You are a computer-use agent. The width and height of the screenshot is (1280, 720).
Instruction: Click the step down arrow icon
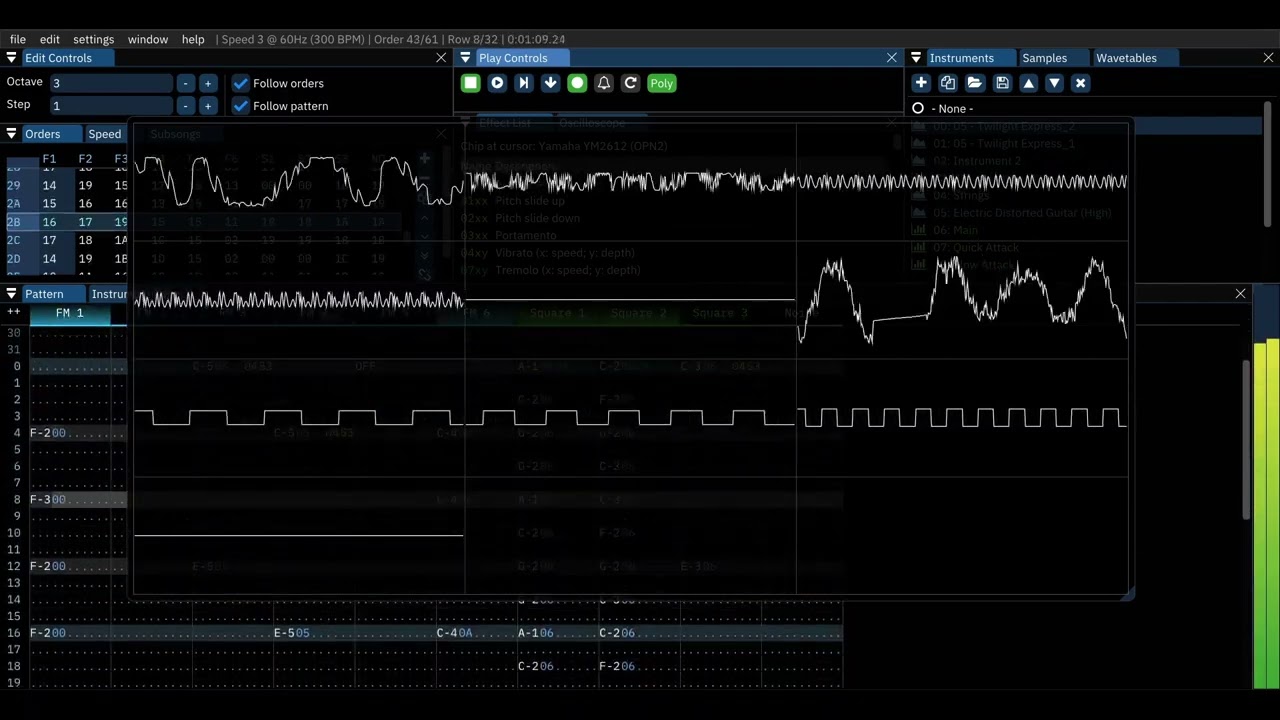(x=551, y=83)
